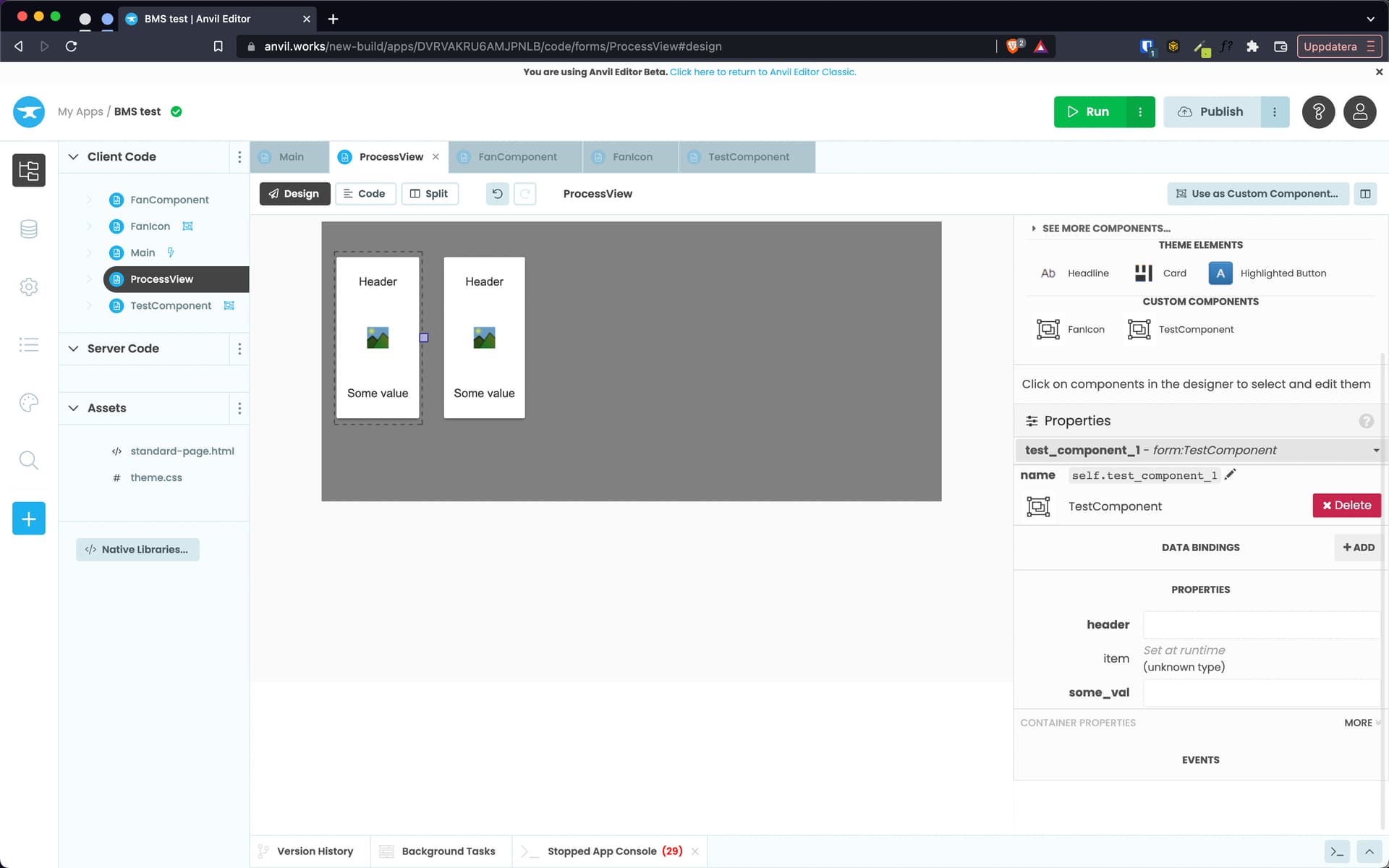Open Anvil Editor Classic via the link

pyautogui.click(x=762, y=72)
